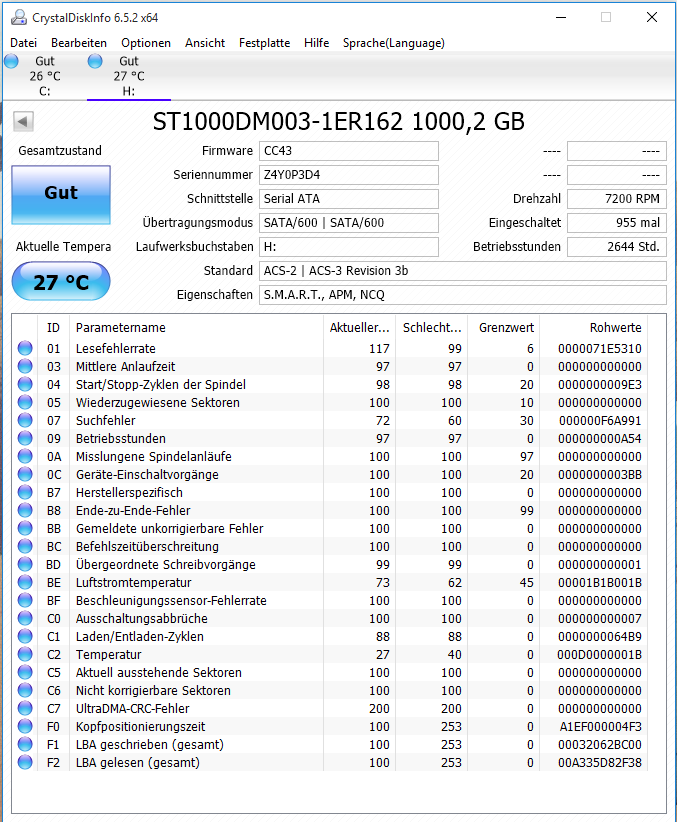
Task: Click status dot for Laden/Entladen-Zyklen
Action: click(25, 636)
